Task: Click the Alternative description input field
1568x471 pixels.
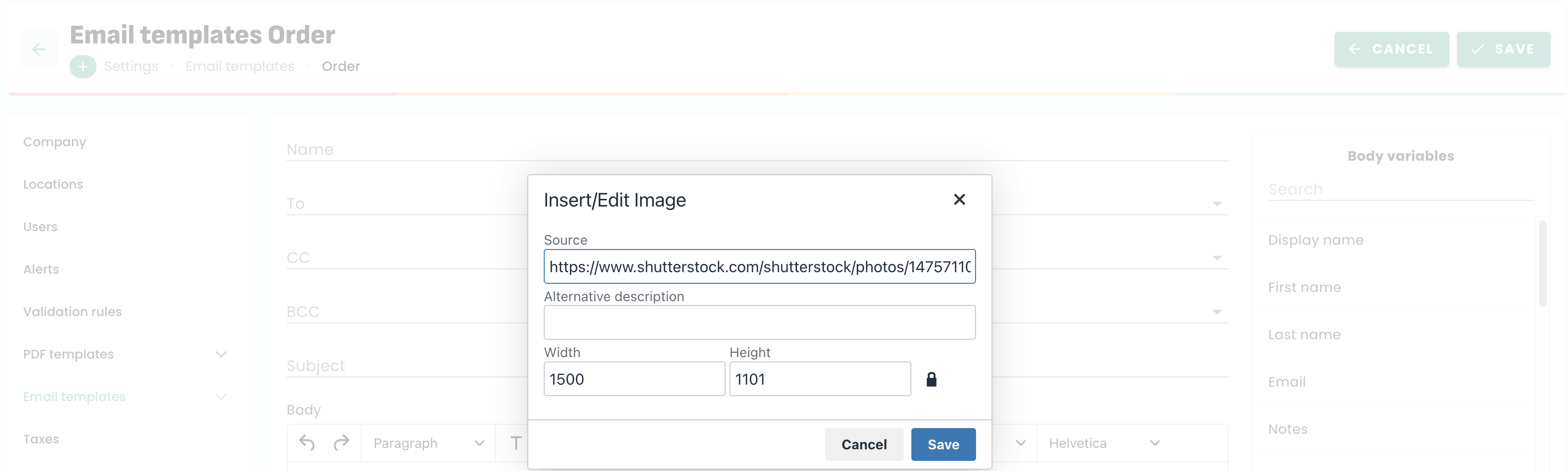Action: [x=759, y=322]
